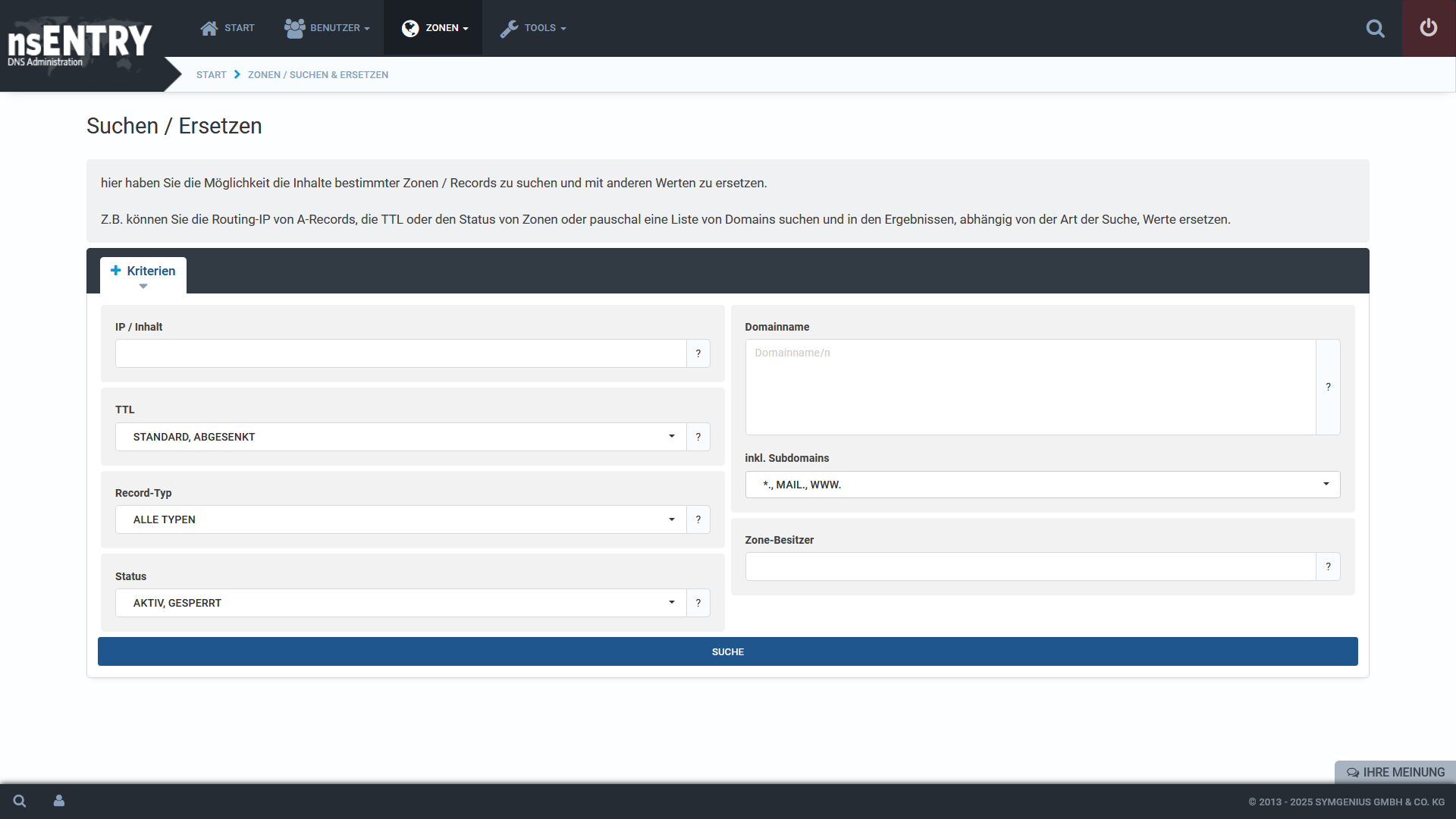This screenshot has width=1456, height=819.
Task: Click the nsENTRY logo
Action: point(80,44)
